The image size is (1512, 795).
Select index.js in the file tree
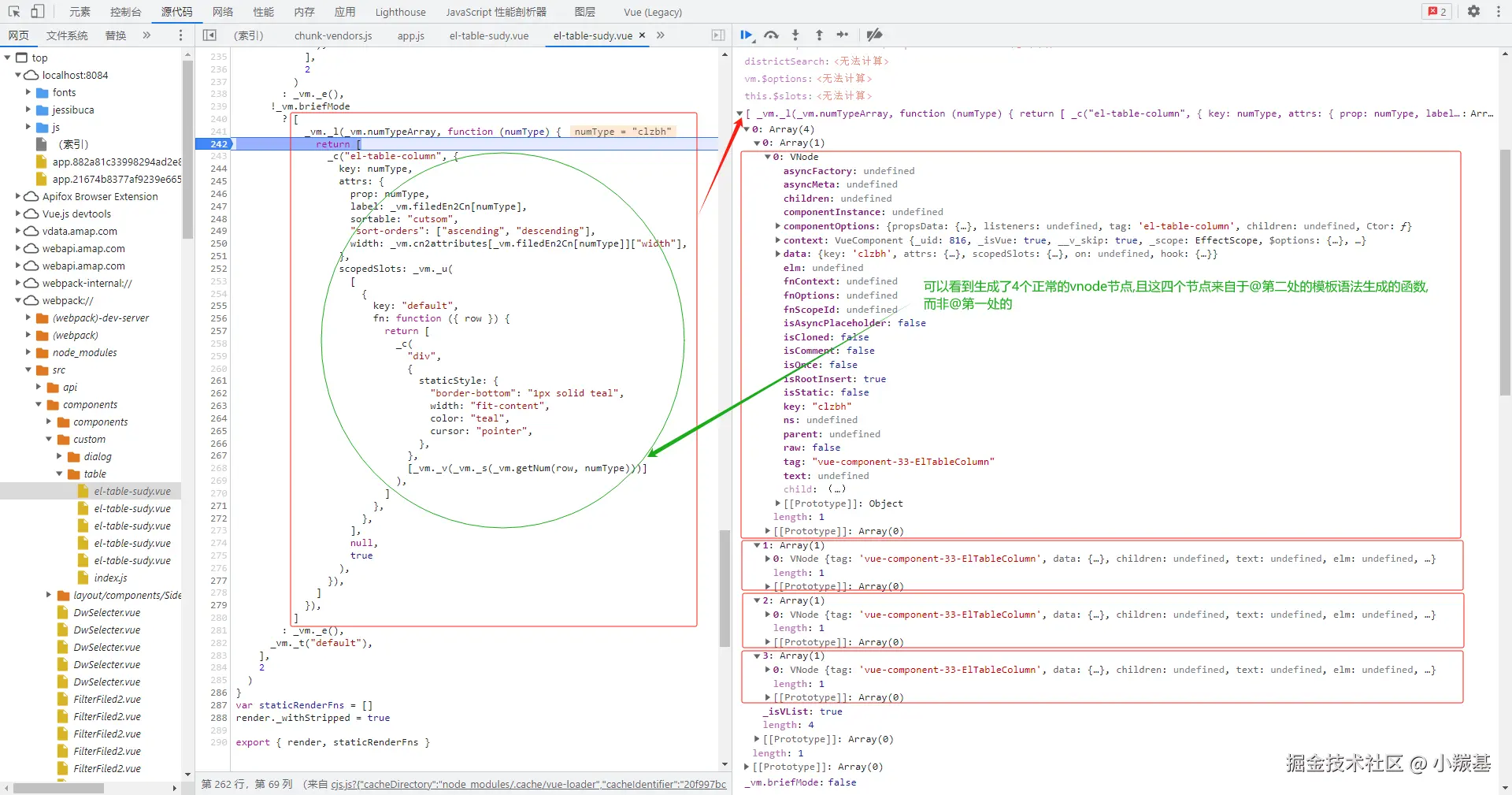[x=110, y=578]
